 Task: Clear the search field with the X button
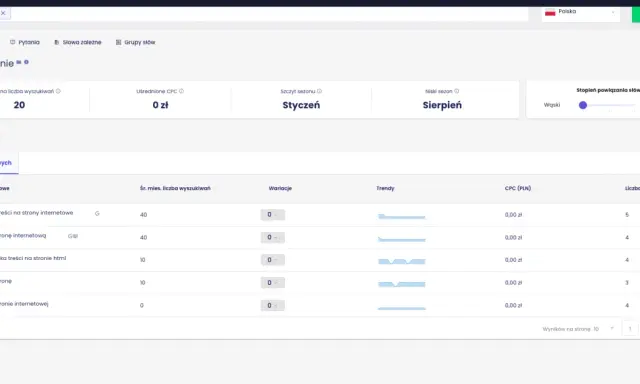[x=3, y=13]
